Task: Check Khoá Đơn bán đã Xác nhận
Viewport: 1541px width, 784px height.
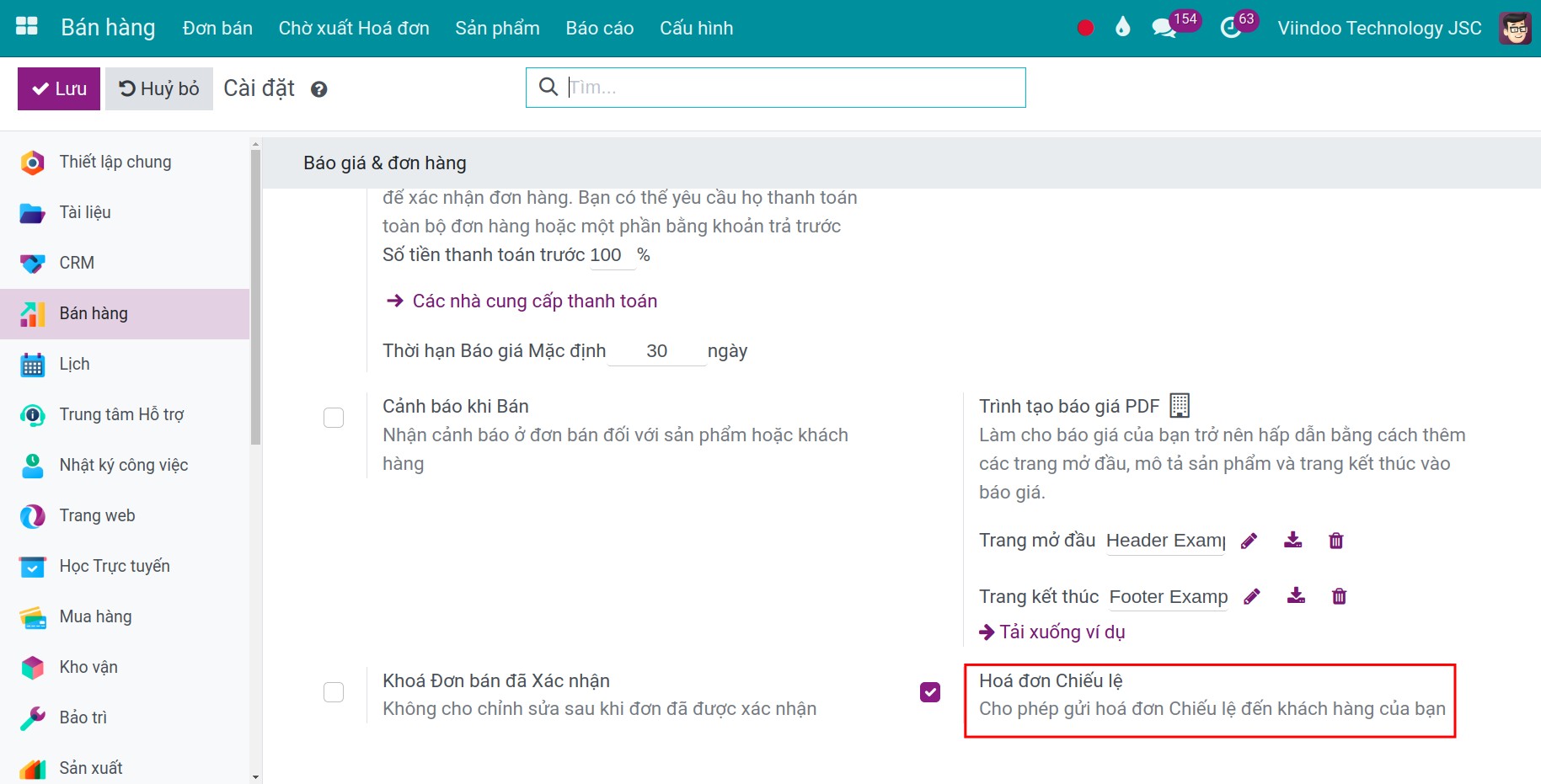Action: (x=334, y=691)
